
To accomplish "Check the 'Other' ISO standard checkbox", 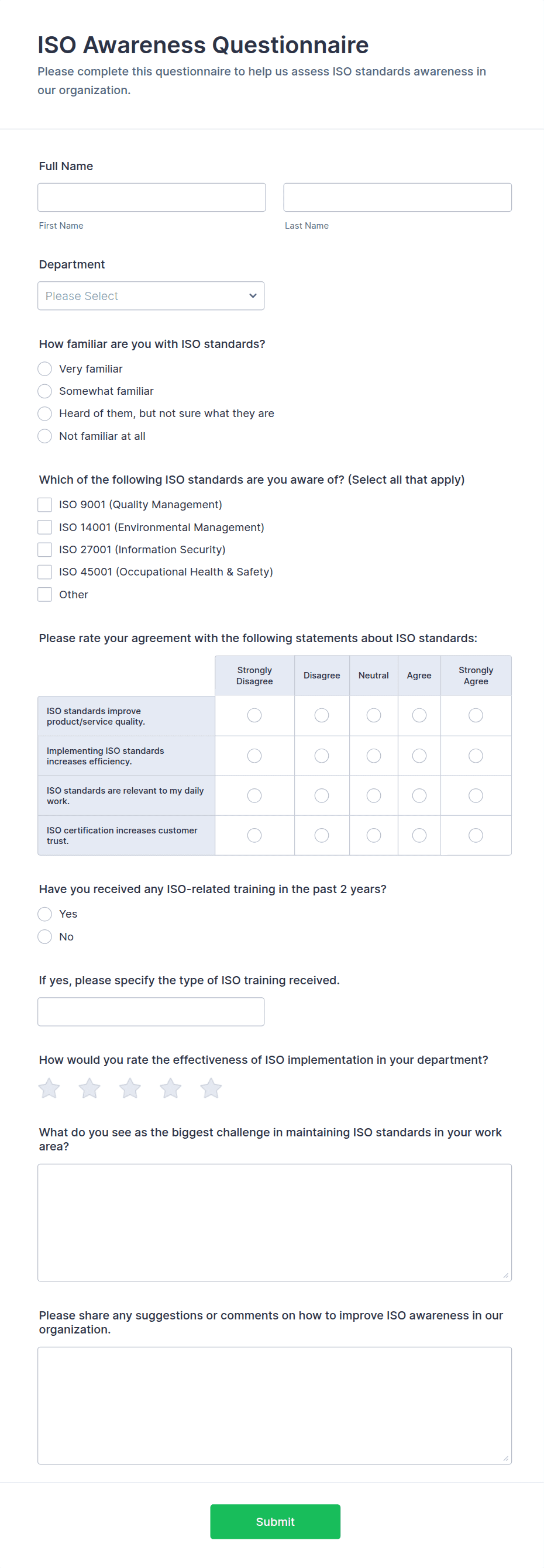I will (x=45, y=594).
